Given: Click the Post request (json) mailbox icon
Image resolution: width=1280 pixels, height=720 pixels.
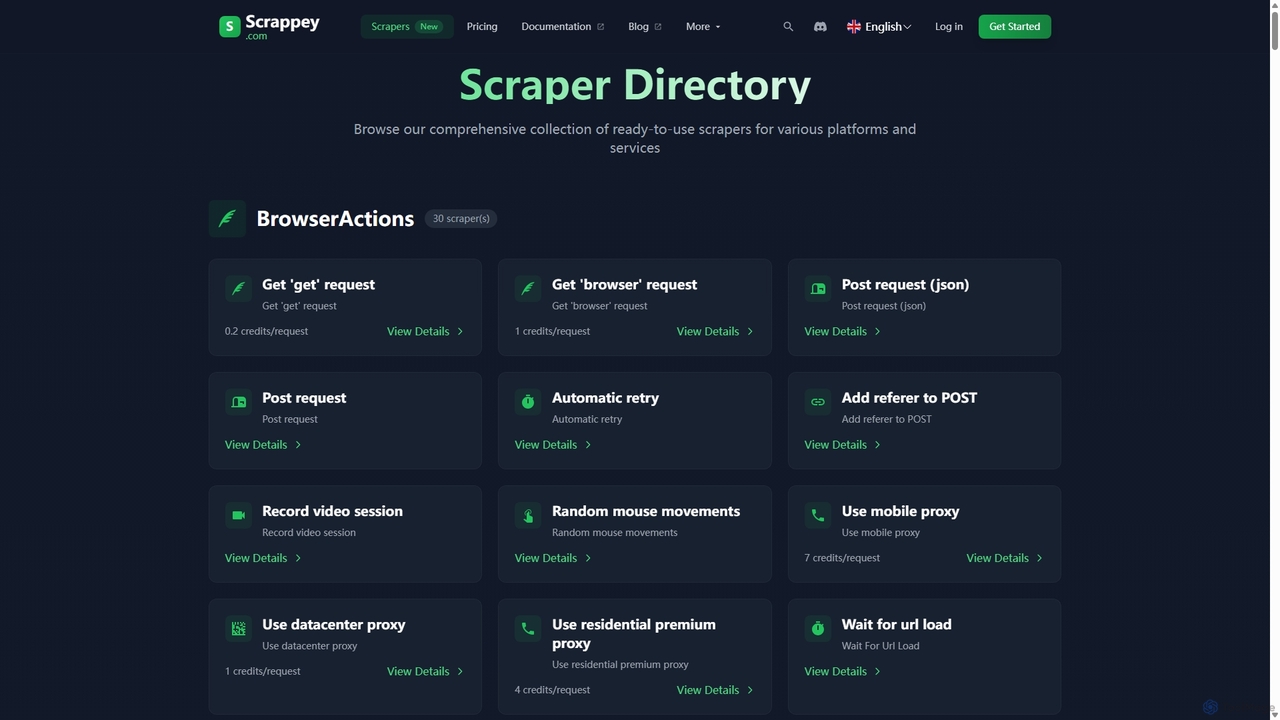Looking at the screenshot, I should [818, 288].
